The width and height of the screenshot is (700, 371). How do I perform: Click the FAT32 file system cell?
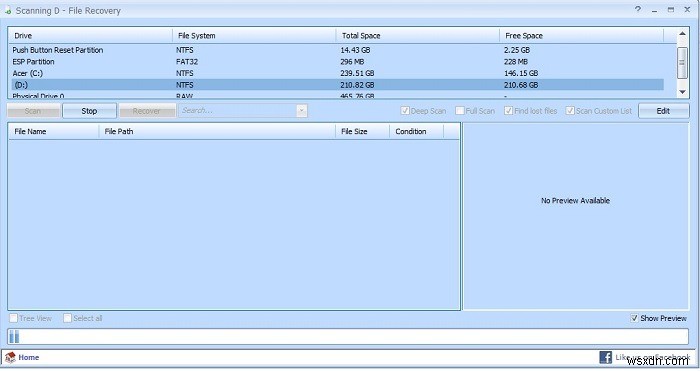187,62
